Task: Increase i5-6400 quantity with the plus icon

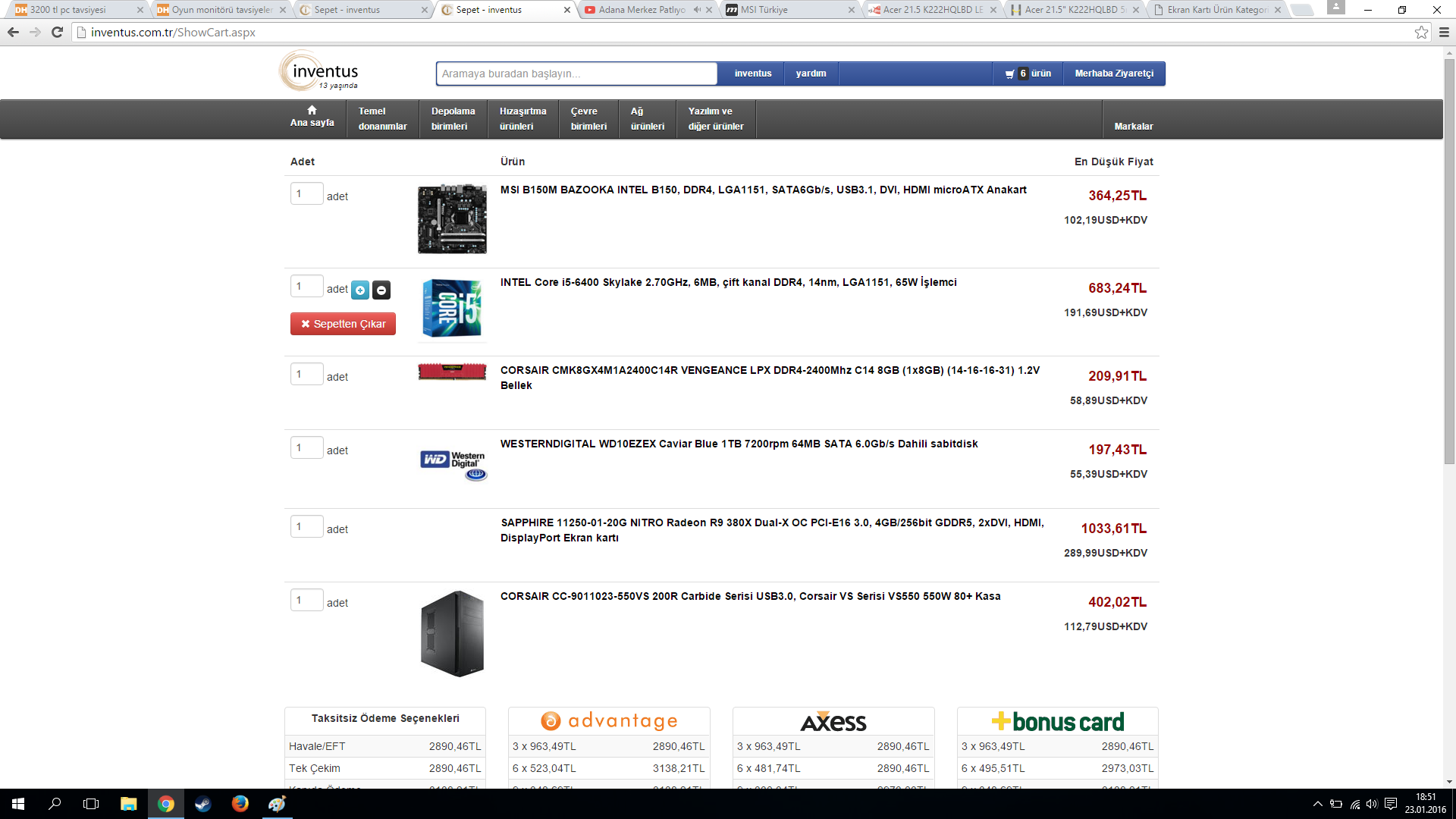Action: point(360,290)
